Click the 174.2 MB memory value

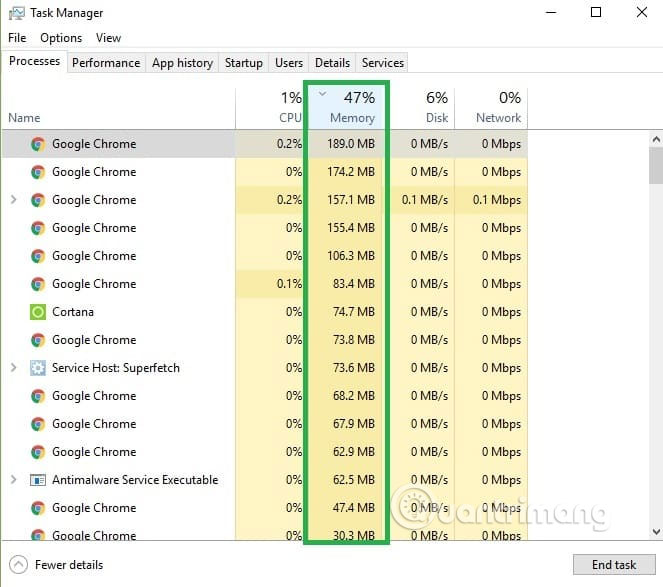[x=351, y=172]
